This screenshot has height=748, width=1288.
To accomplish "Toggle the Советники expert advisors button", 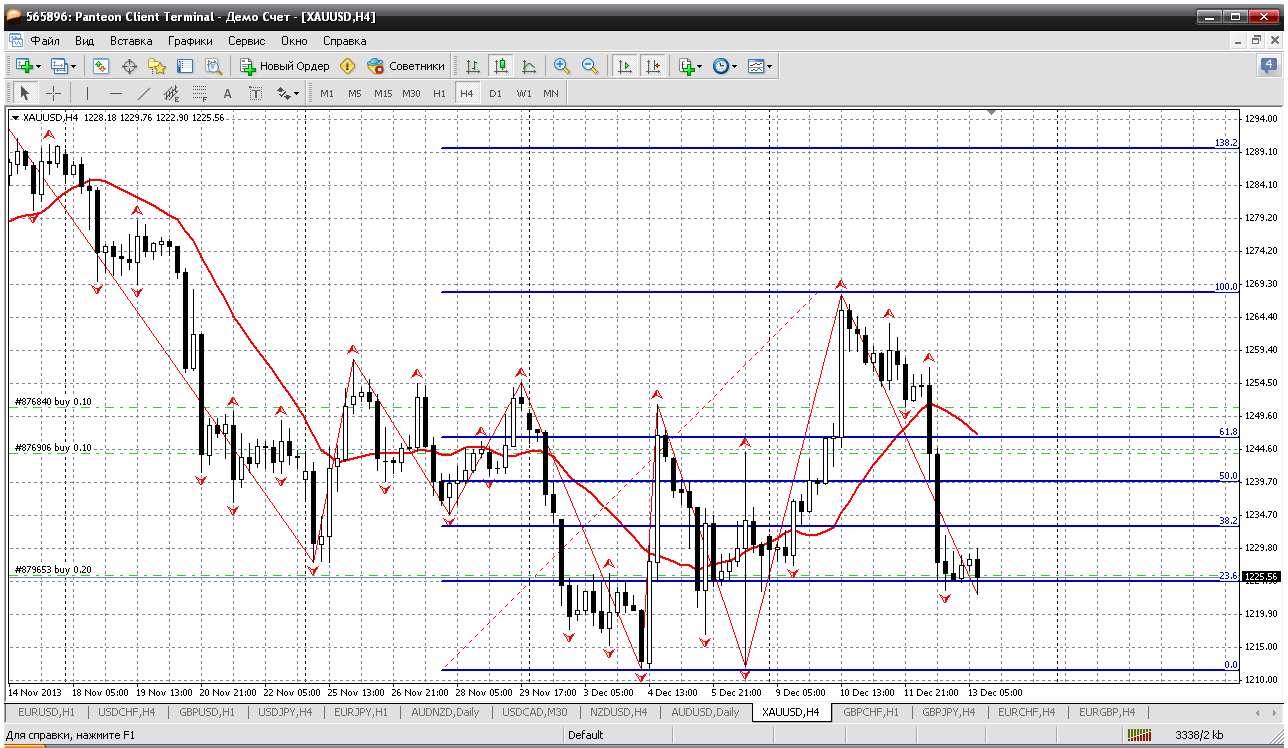I will 405,66.
